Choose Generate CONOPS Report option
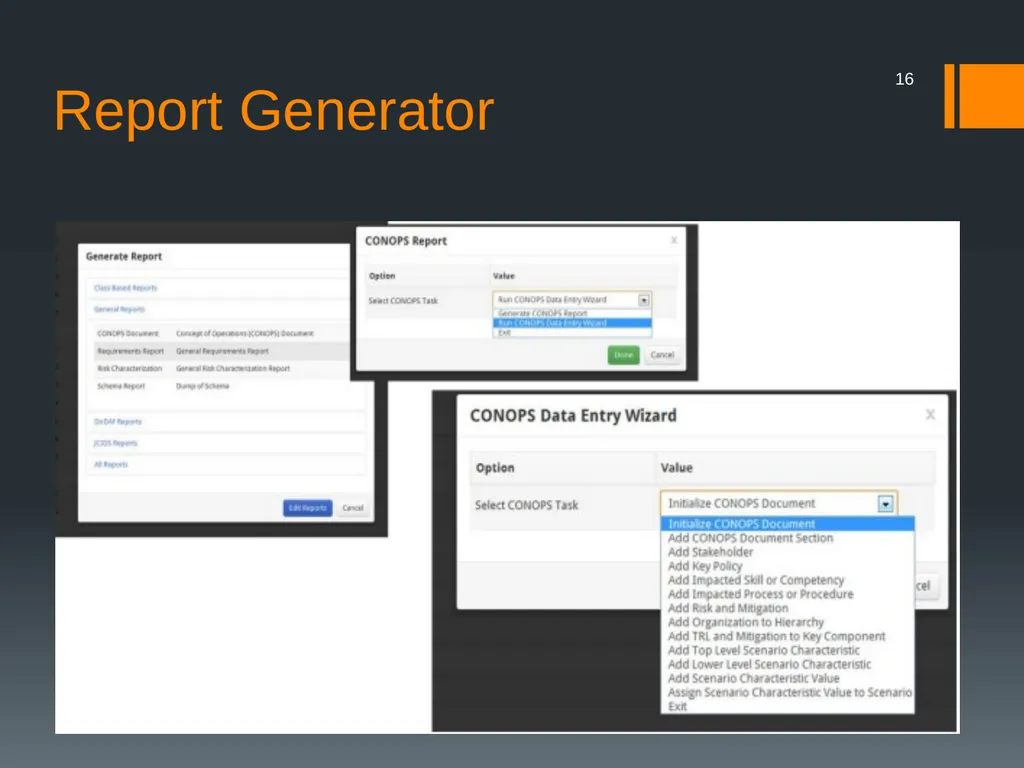 pos(572,313)
